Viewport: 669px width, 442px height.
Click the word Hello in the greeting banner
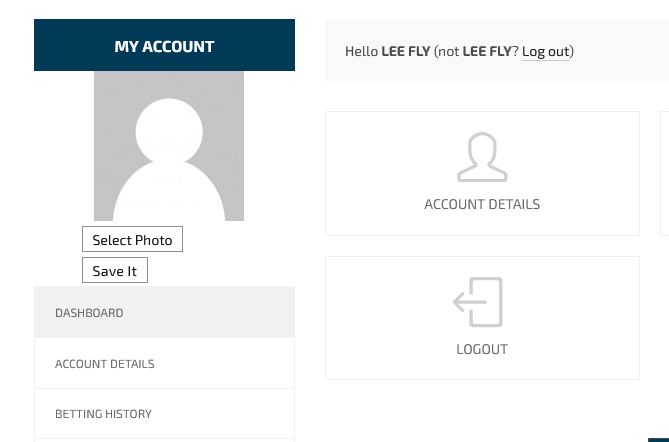361,51
